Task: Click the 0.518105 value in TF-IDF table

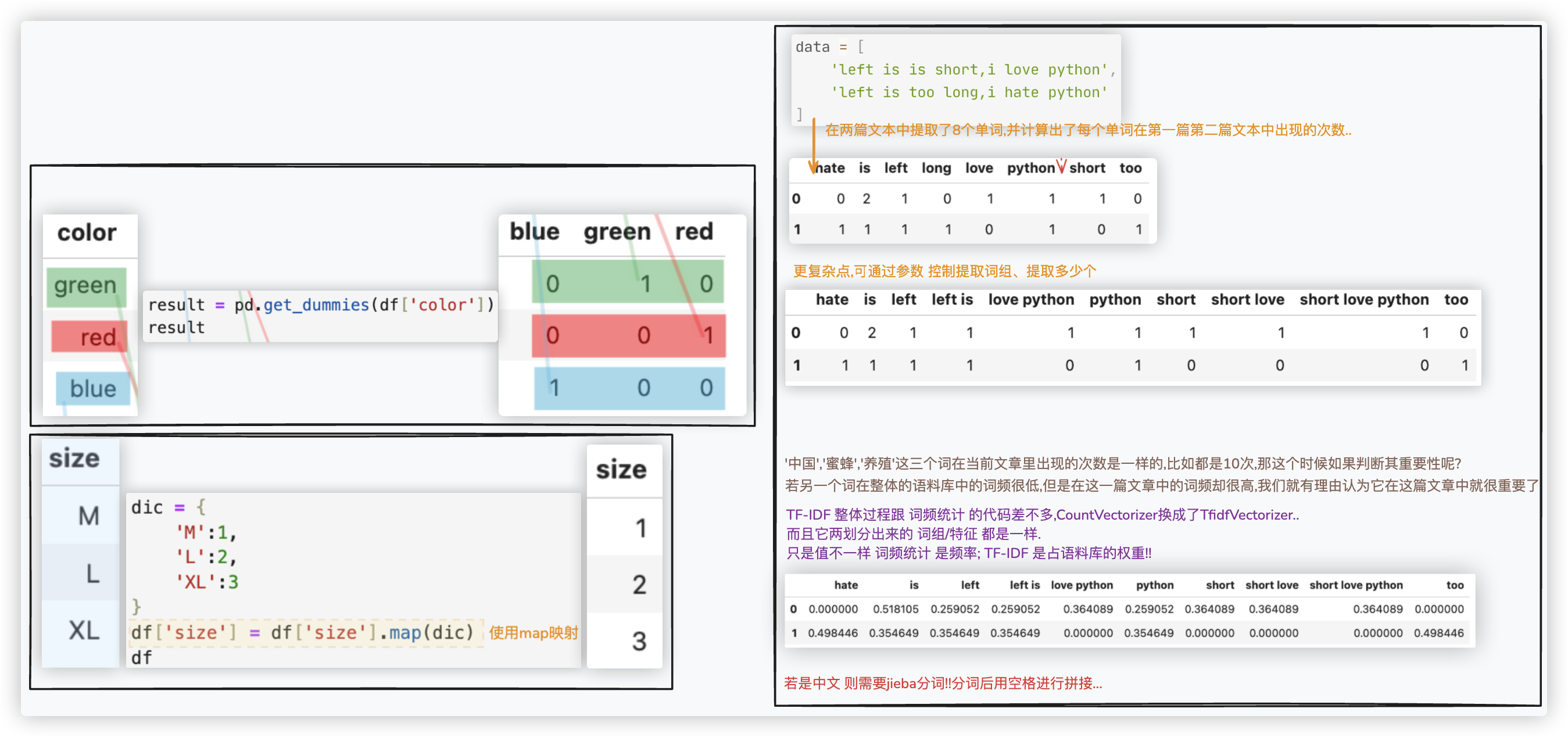Action: (895, 609)
